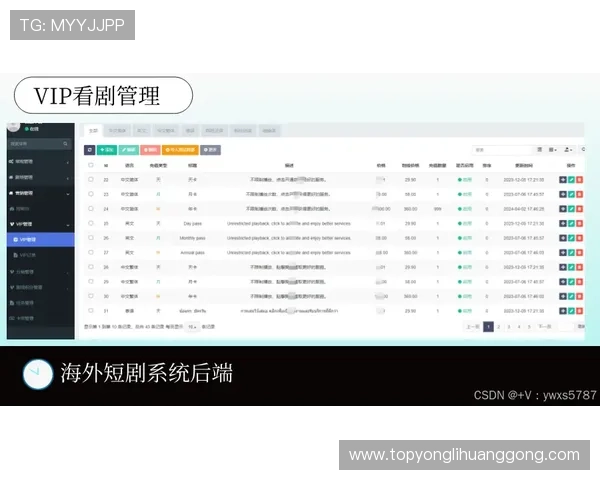Click the drag handle icon for row ID 24
The width and height of the screenshot is (600, 480).
pyautogui.click(x=563, y=209)
